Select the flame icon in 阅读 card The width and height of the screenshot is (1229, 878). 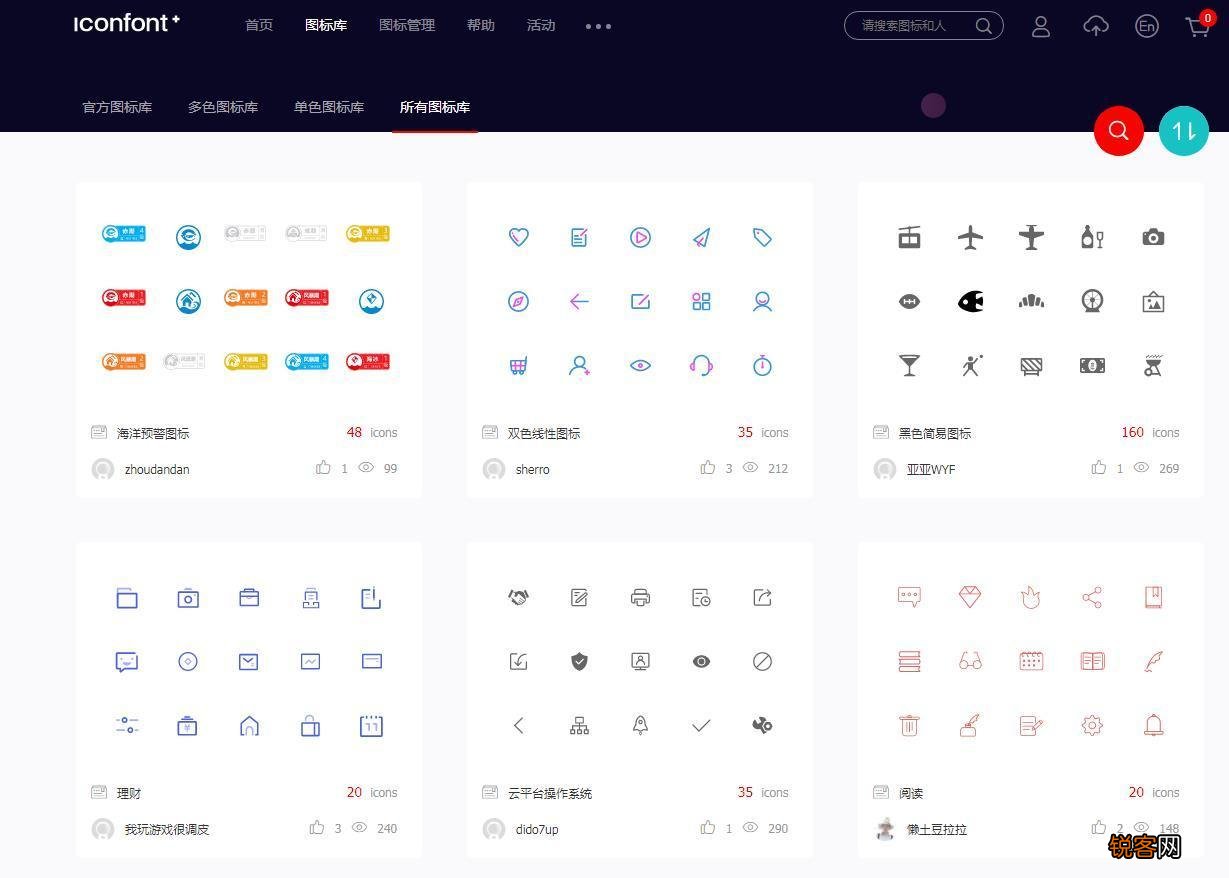[1031, 597]
